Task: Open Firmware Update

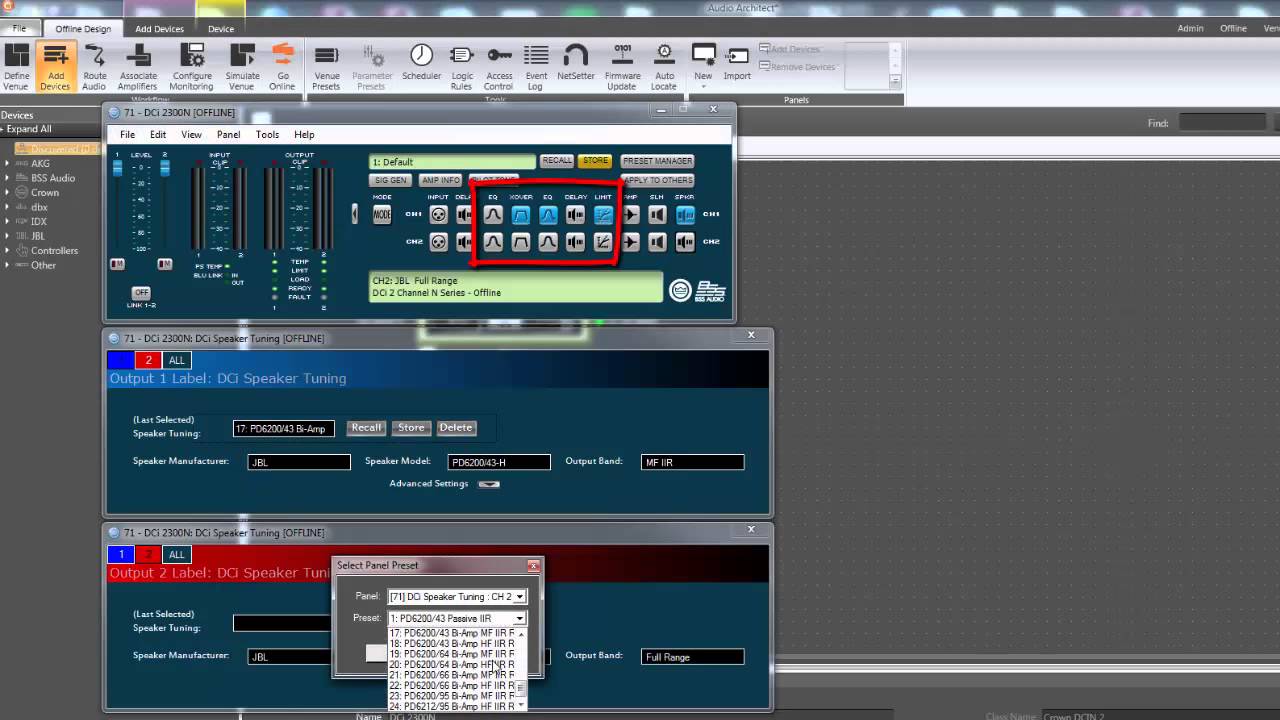Action: [621, 67]
